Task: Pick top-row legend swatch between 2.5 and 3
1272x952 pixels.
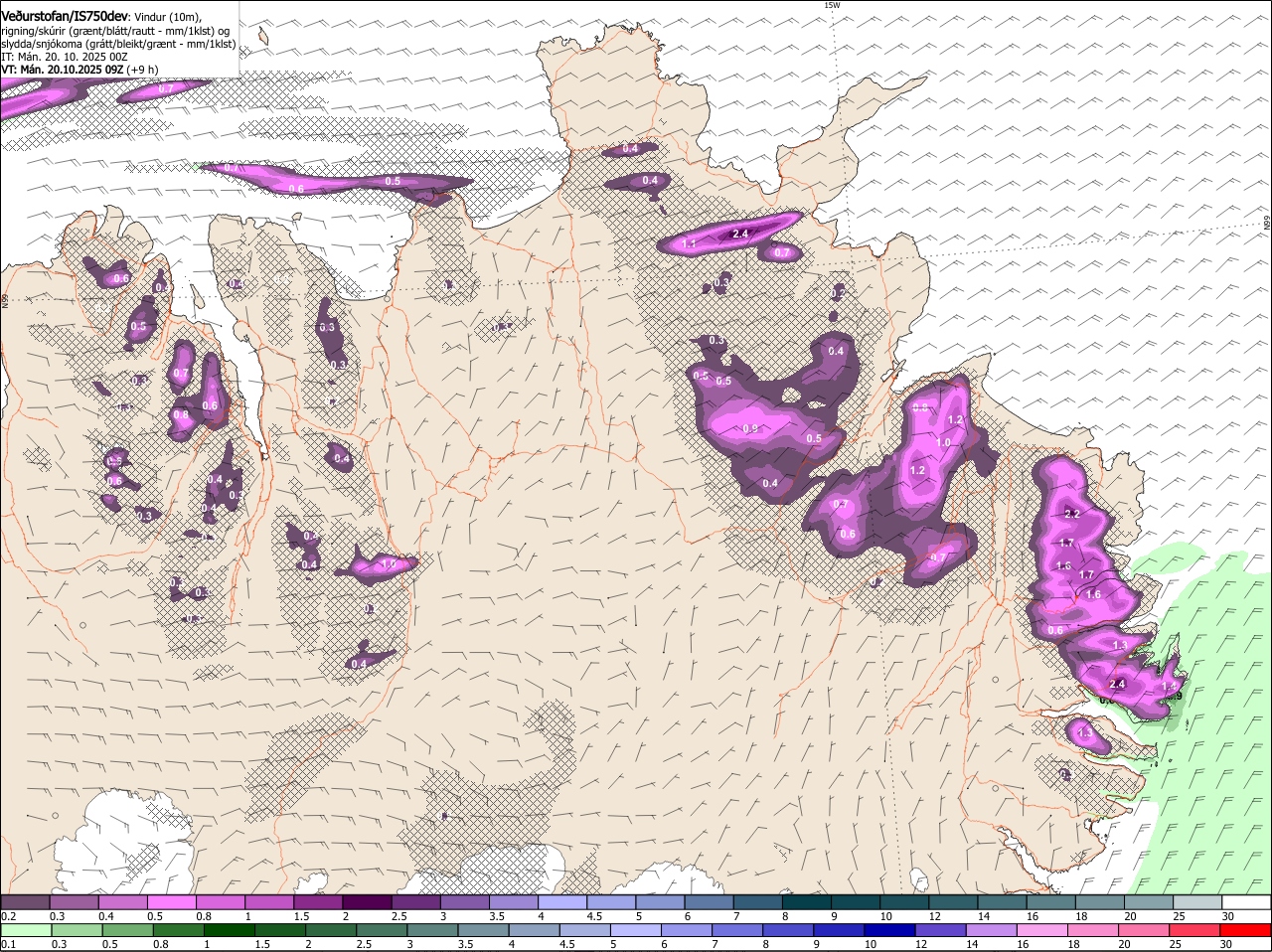Action: tap(415, 902)
